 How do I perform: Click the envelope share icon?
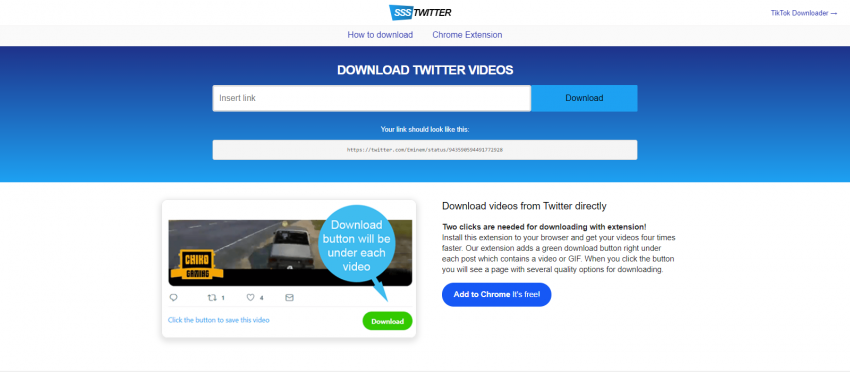[289, 297]
